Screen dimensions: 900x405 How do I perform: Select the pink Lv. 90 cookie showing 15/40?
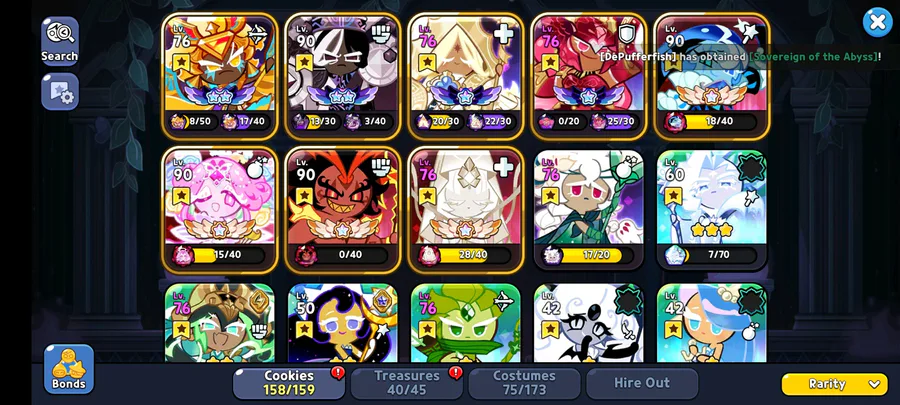[220, 210]
